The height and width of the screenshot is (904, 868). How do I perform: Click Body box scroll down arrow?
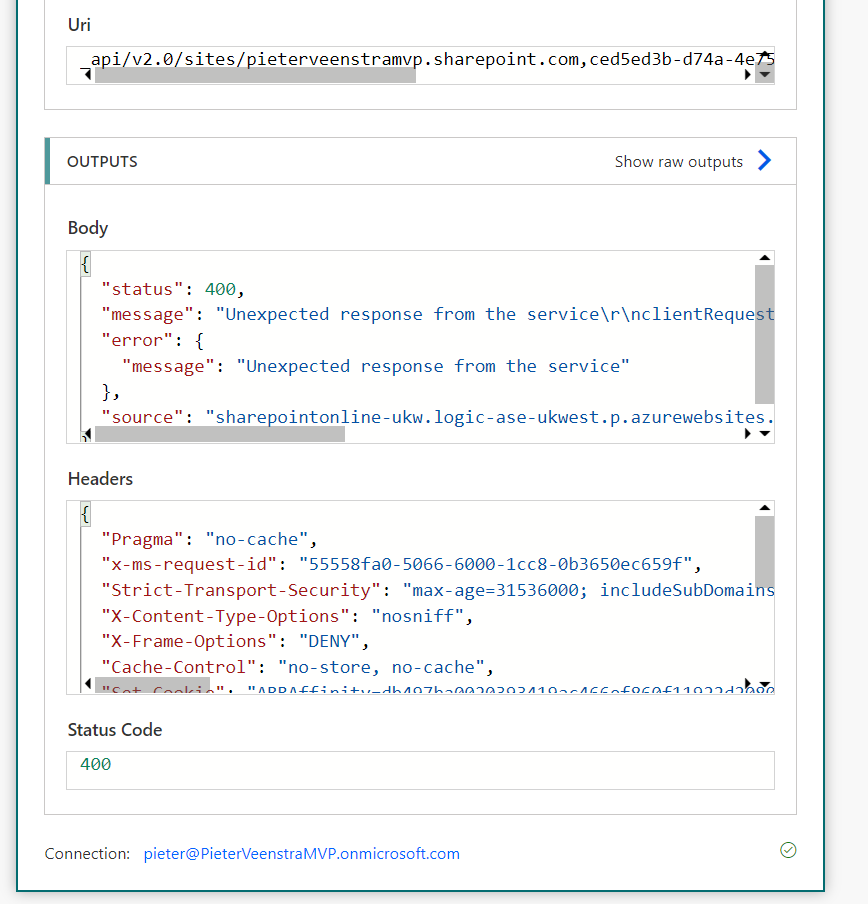pos(765,434)
